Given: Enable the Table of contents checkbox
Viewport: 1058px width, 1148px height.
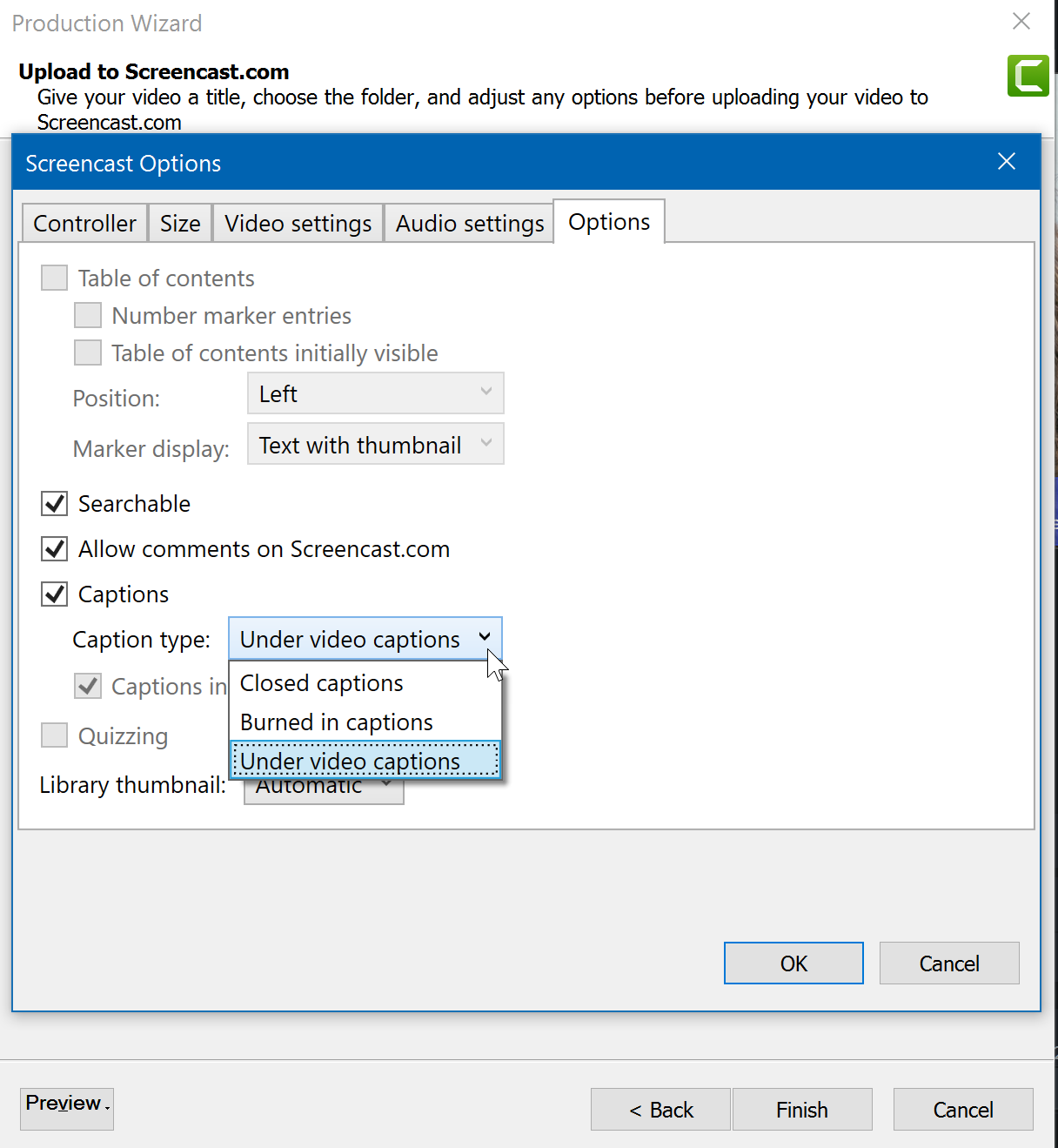Looking at the screenshot, I should [x=55, y=278].
